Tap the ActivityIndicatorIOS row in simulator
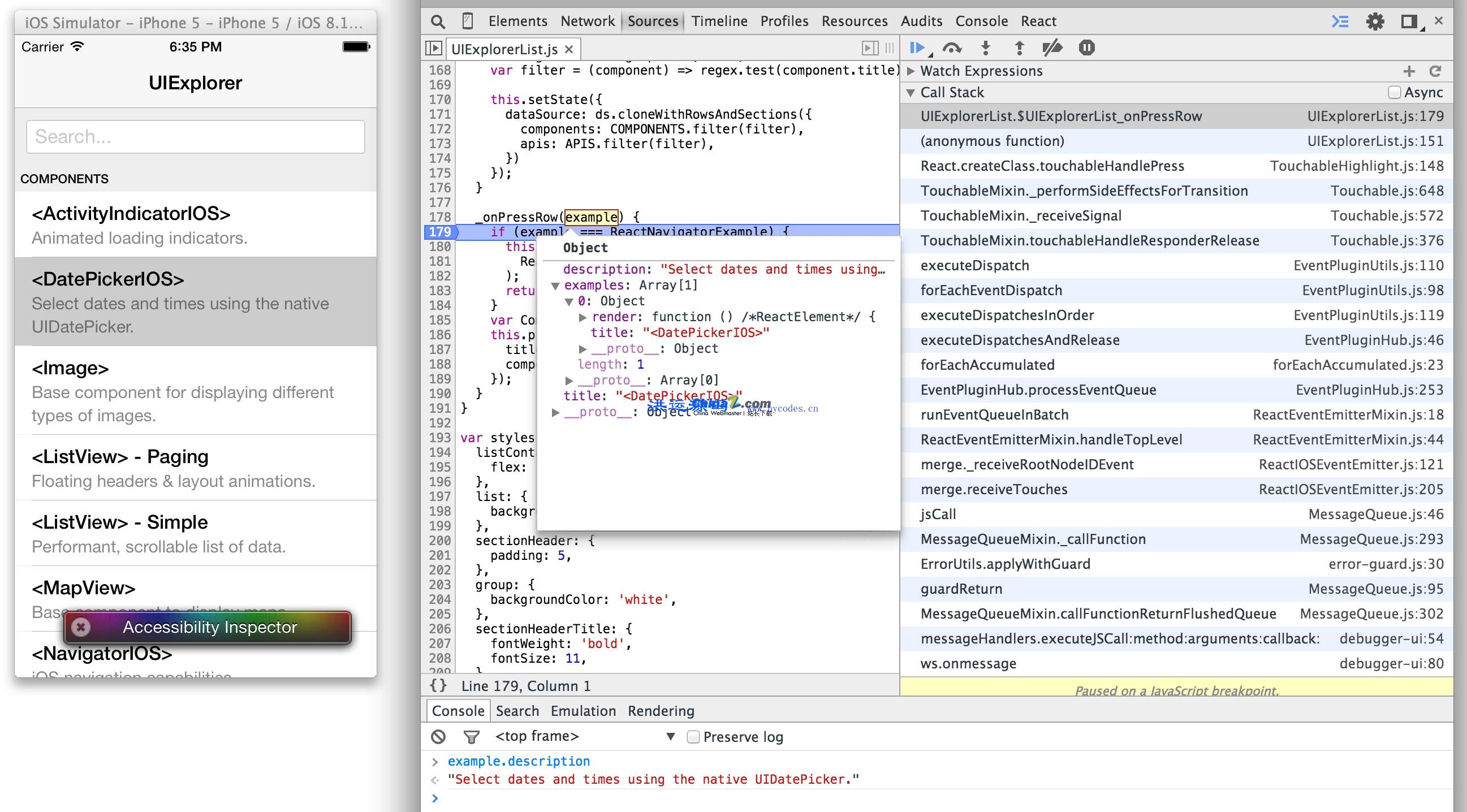Viewport: 1467px width, 812px height. 195,225
